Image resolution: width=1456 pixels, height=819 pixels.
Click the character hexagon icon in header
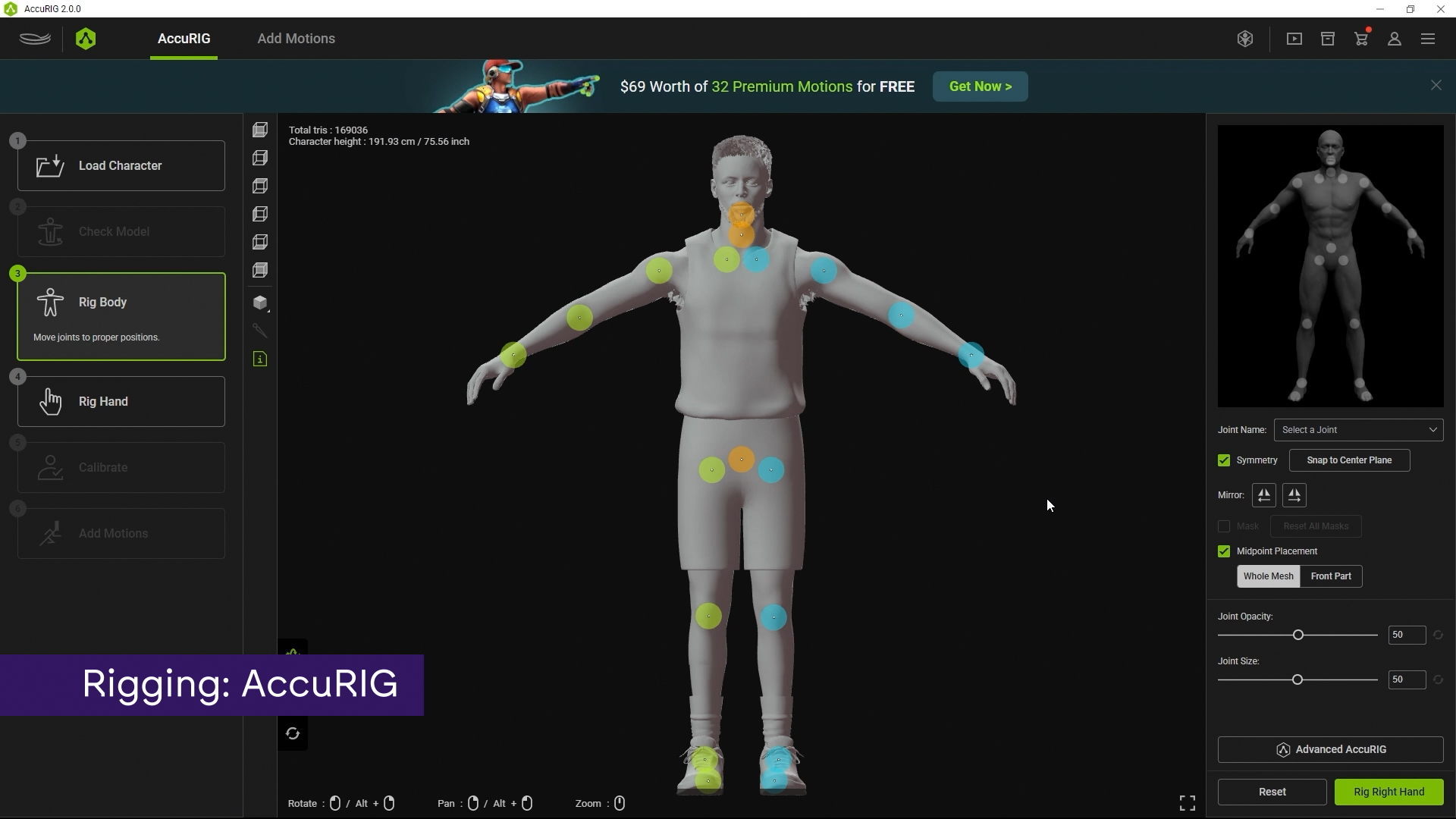(x=1244, y=39)
